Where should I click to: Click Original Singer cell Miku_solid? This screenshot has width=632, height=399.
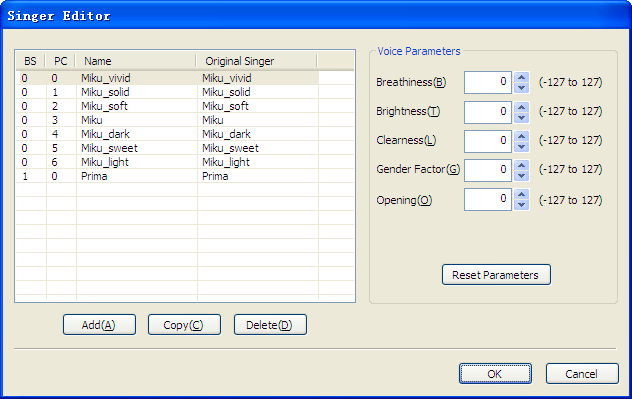click(x=226, y=92)
